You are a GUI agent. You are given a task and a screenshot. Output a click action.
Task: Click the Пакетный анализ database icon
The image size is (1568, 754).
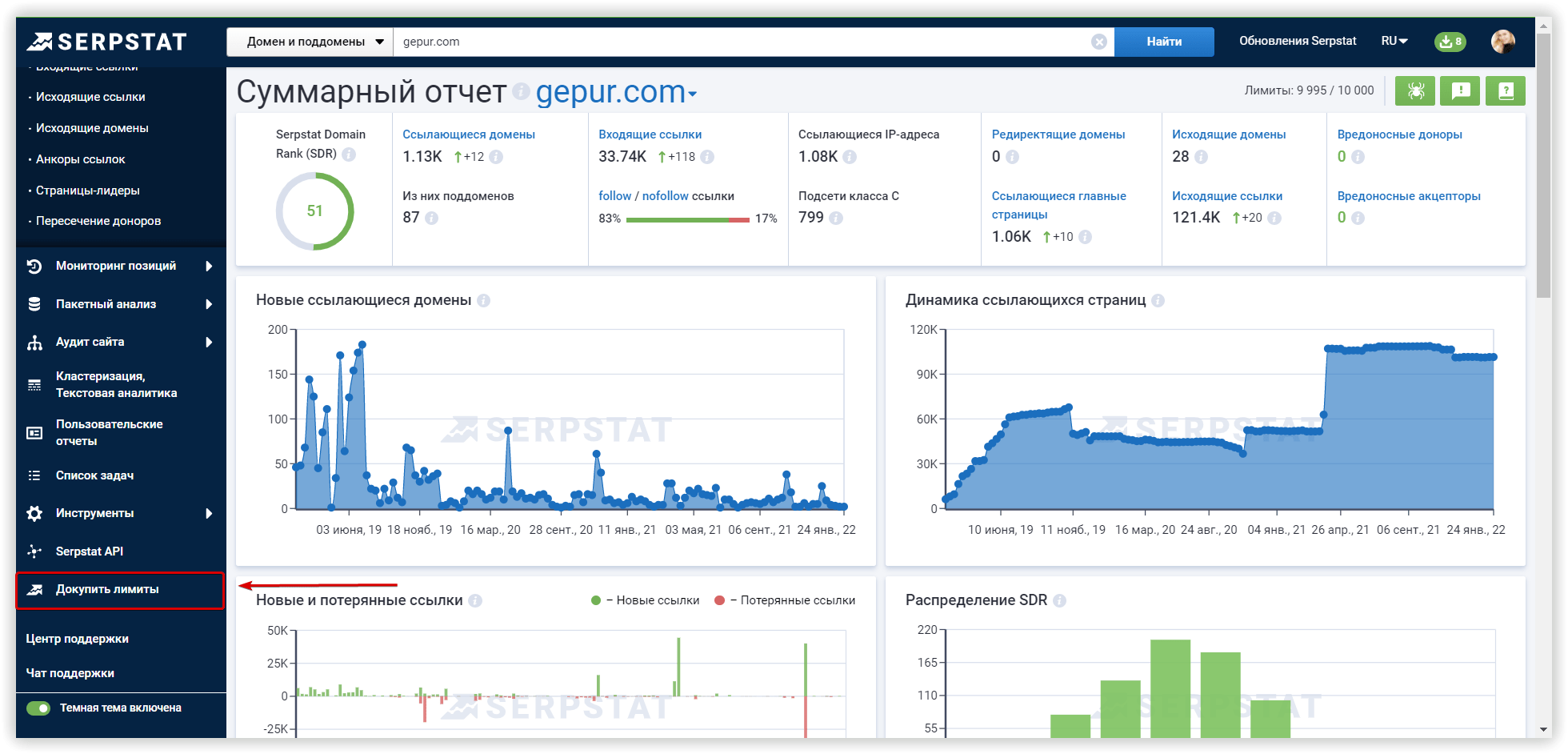pyautogui.click(x=34, y=304)
